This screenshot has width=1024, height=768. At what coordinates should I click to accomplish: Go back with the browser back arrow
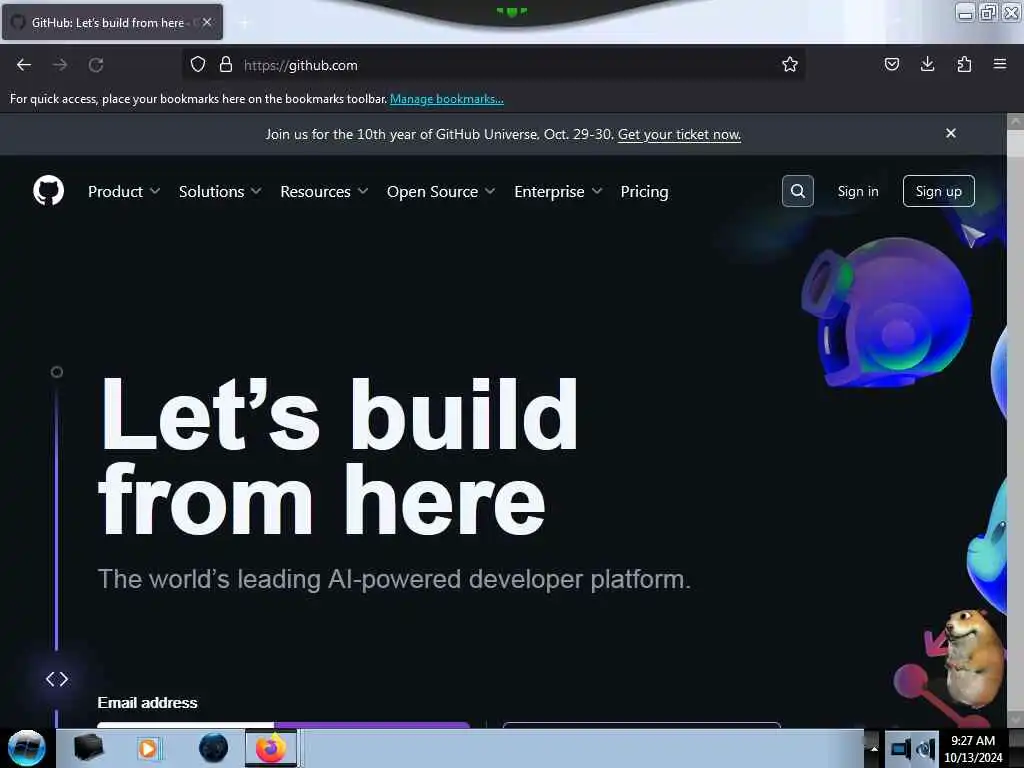tap(24, 65)
